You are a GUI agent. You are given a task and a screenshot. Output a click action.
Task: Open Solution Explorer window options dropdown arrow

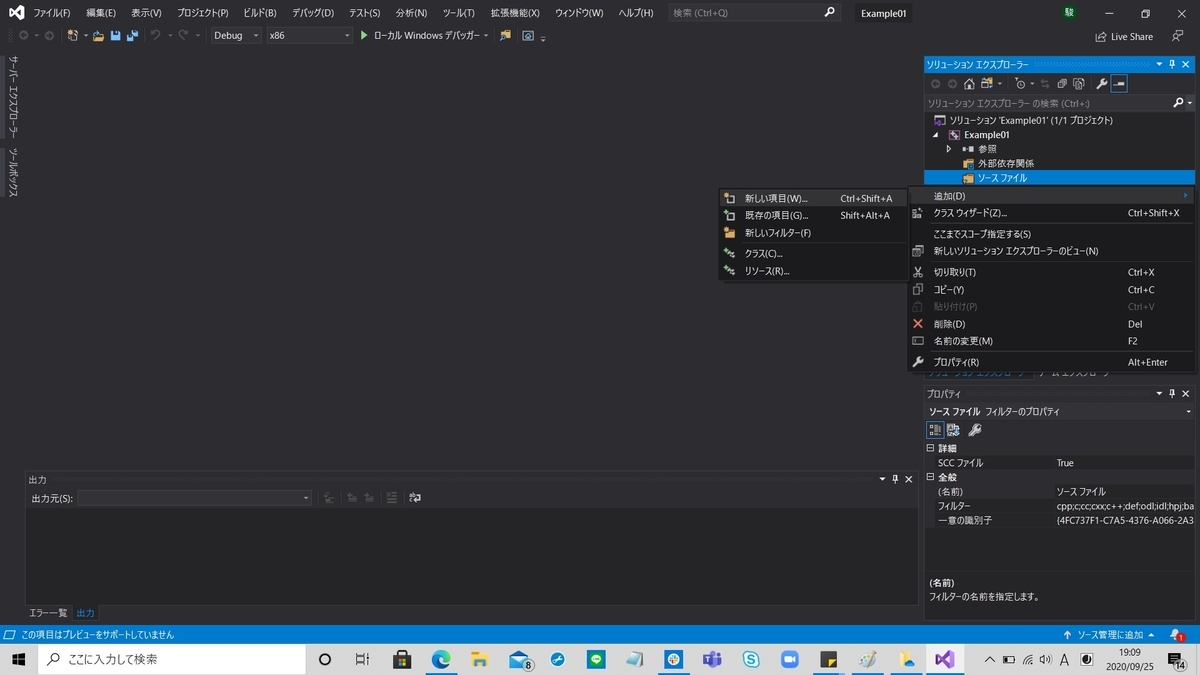tap(1160, 64)
